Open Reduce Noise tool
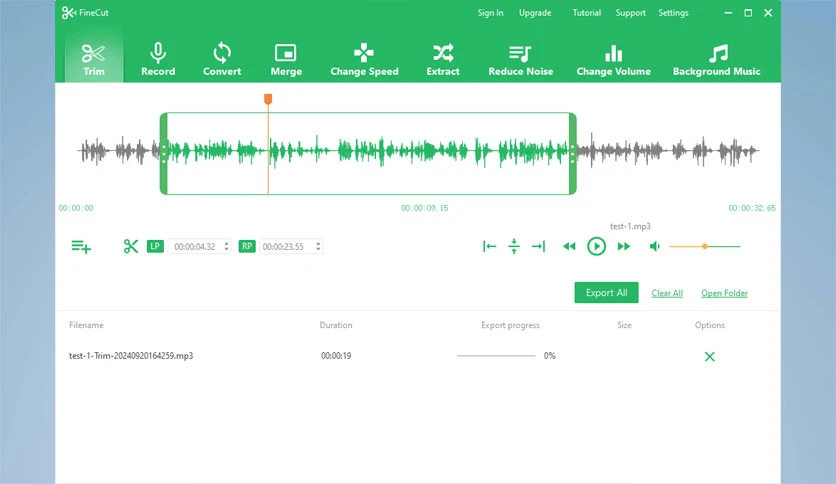The height and width of the screenshot is (484, 836). [520, 59]
